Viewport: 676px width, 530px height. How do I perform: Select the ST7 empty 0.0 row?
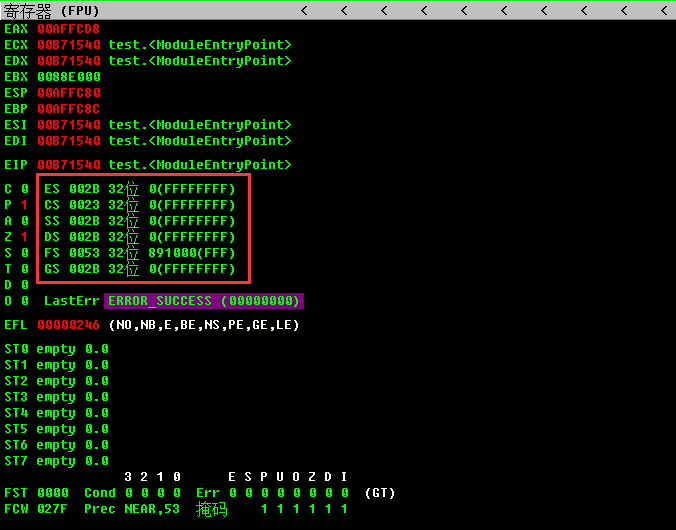pyautogui.click(x=56, y=461)
